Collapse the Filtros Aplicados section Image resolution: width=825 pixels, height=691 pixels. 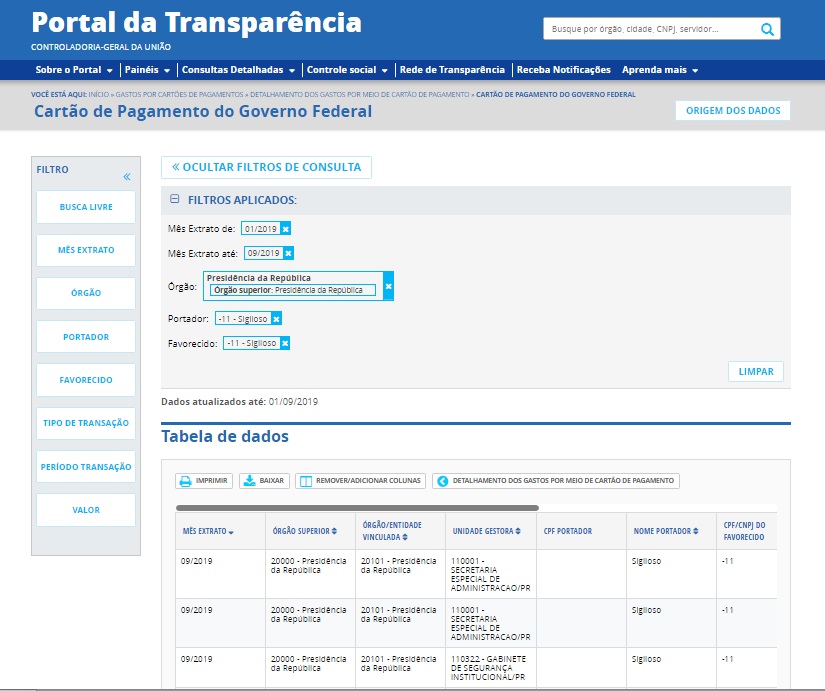click(175, 200)
